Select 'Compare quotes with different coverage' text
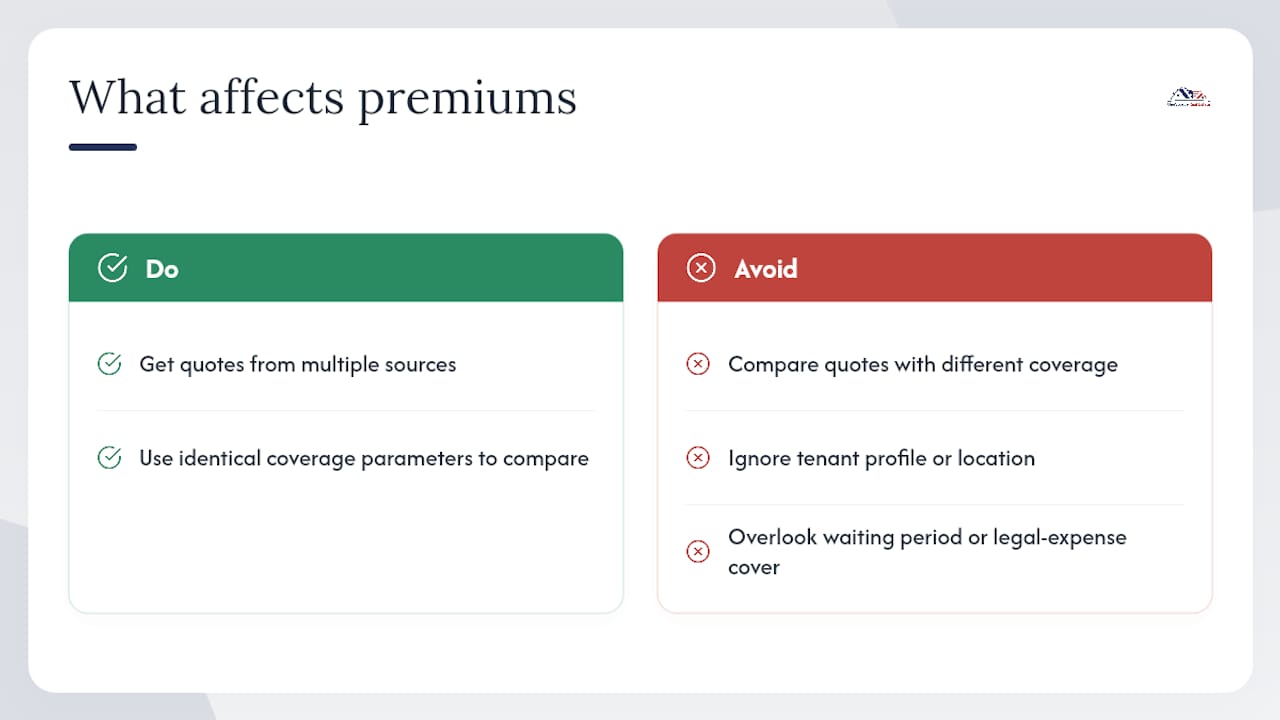1280x720 pixels. click(x=923, y=364)
